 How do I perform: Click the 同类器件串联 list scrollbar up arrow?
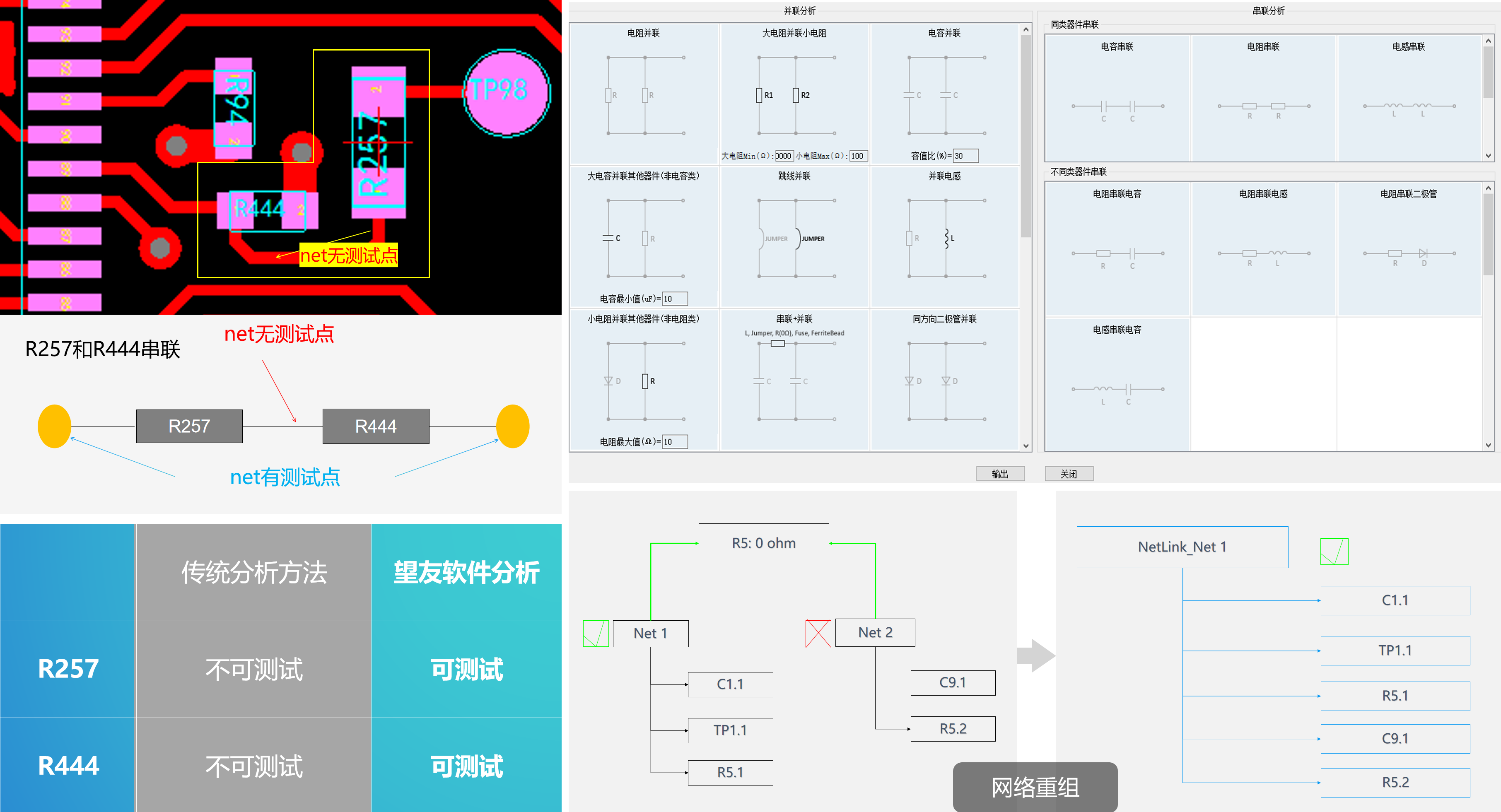coord(1489,40)
